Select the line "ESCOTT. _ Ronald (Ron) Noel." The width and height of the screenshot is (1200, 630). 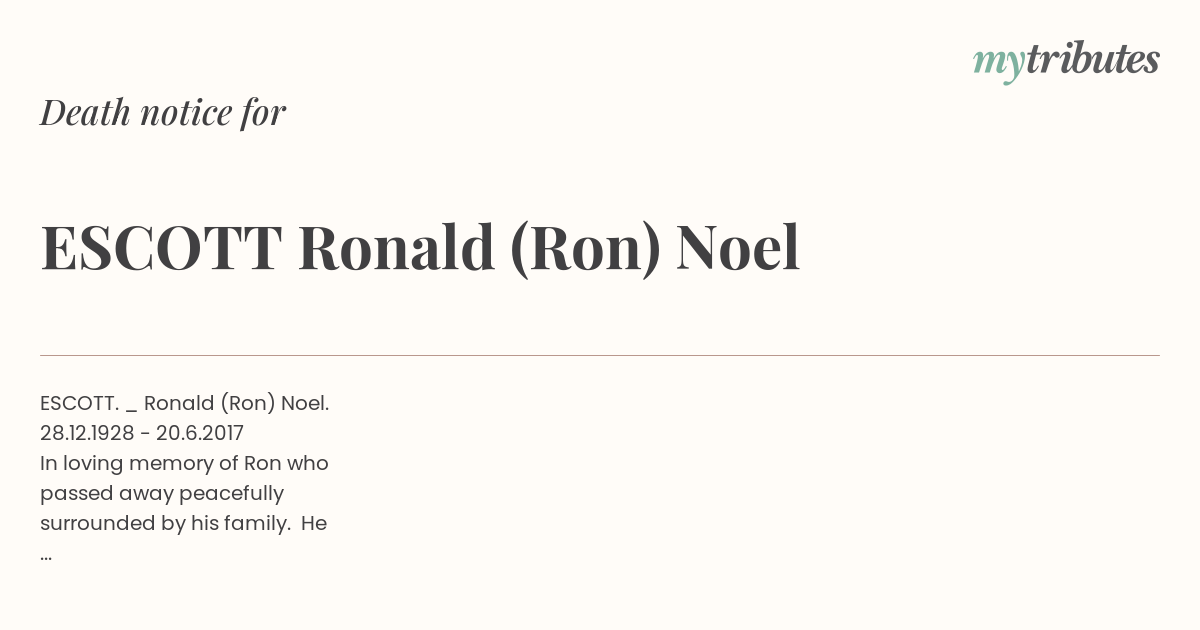tap(185, 404)
